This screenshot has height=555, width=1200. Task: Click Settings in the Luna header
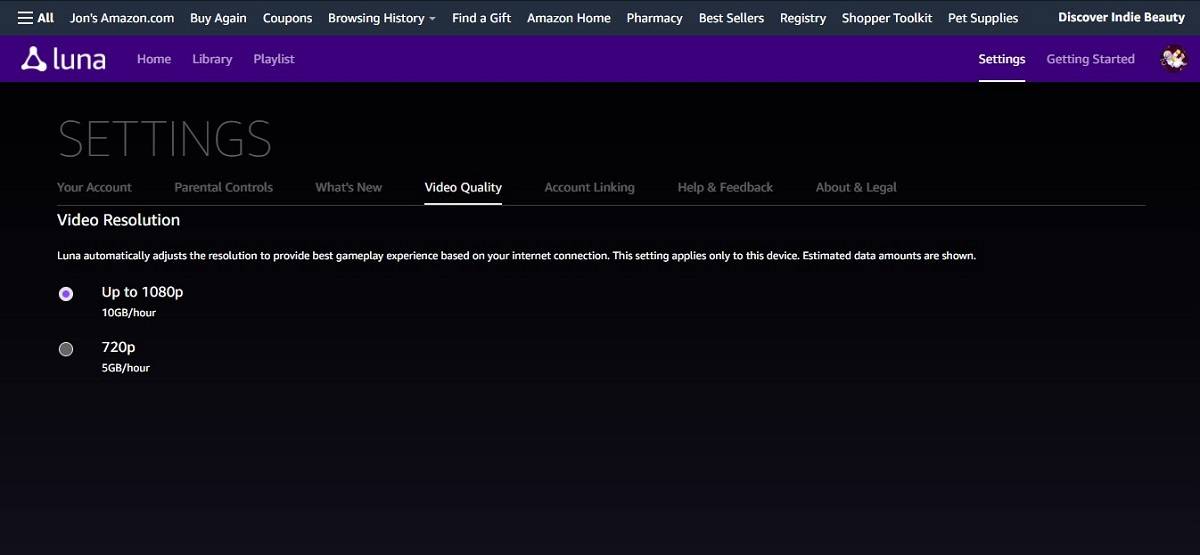coord(1002,59)
